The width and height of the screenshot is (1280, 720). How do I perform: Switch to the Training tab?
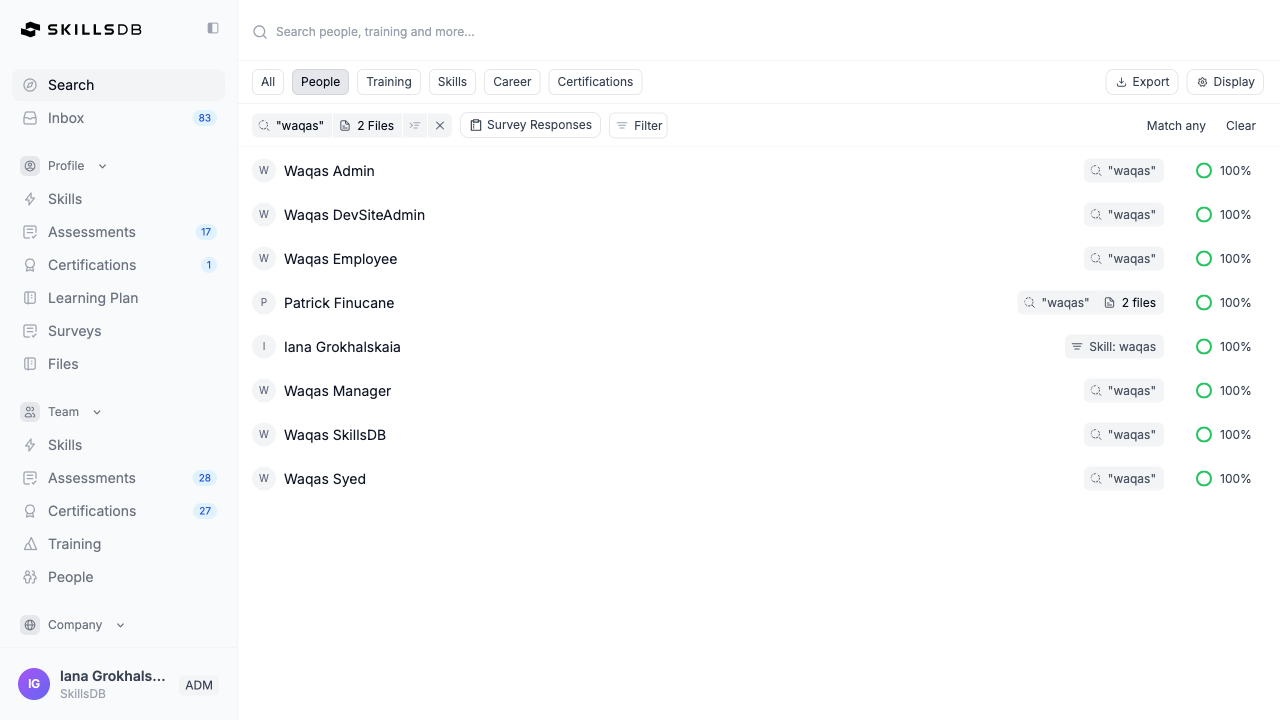tap(388, 82)
